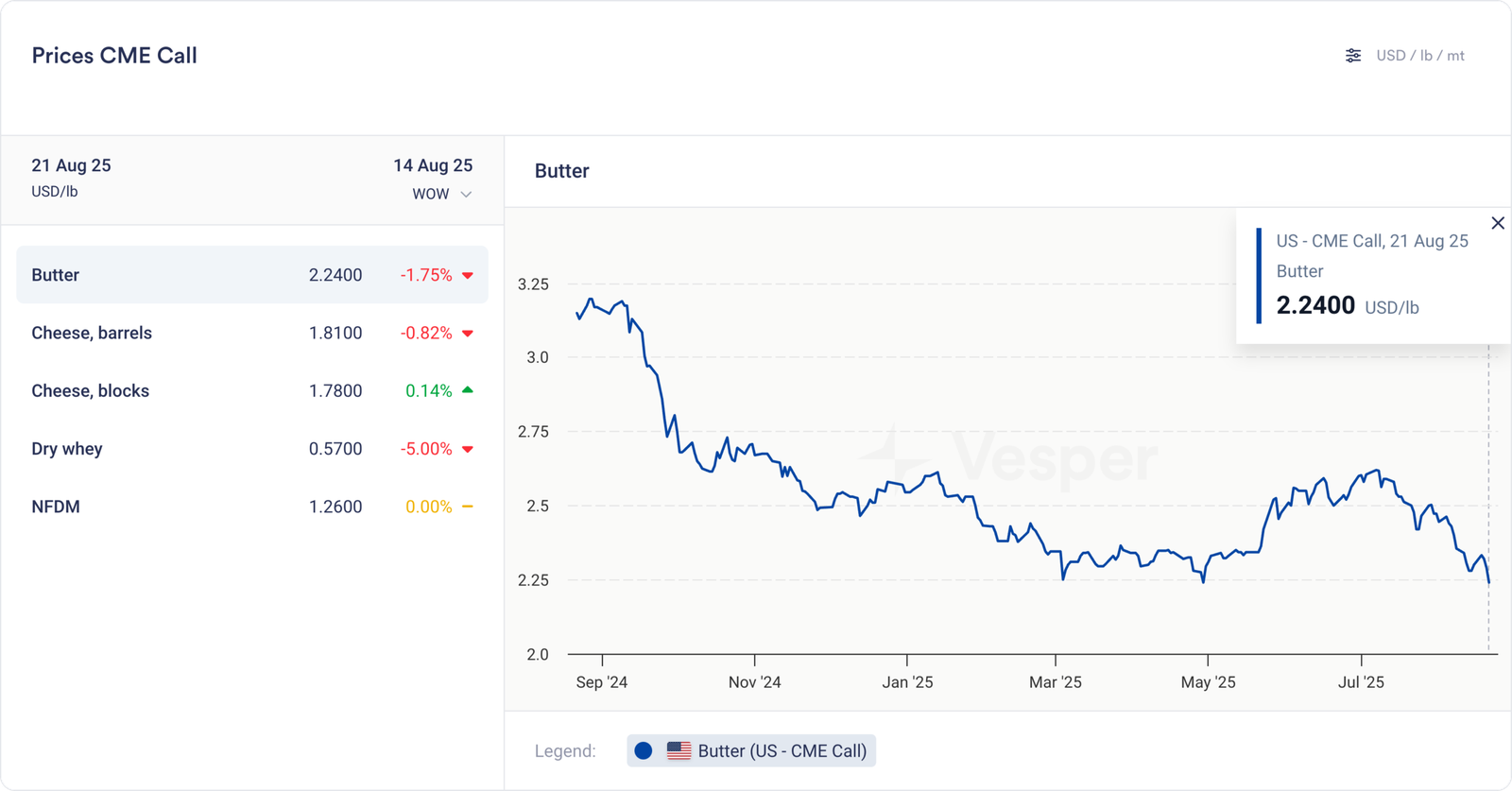
Task: Click the blue legend color dot
Action: (644, 751)
